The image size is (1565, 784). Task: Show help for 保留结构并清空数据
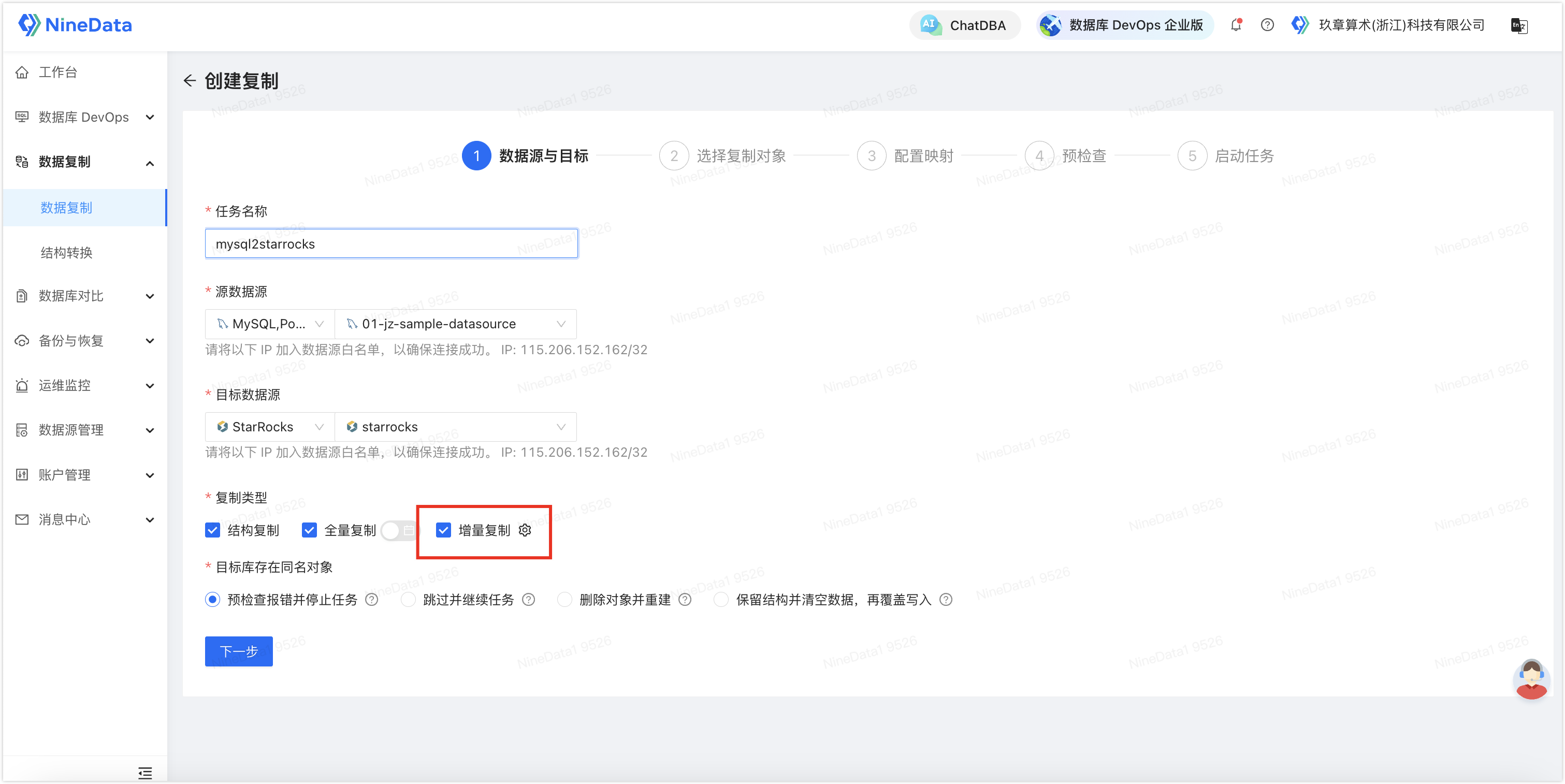946,600
